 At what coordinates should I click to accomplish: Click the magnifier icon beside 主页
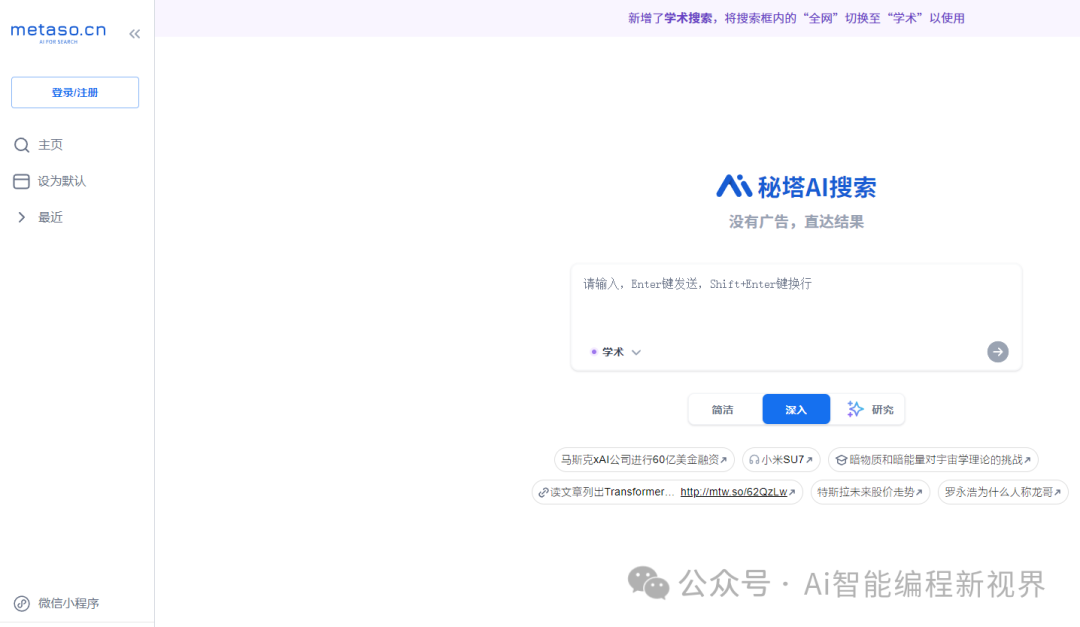click(21, 145)
